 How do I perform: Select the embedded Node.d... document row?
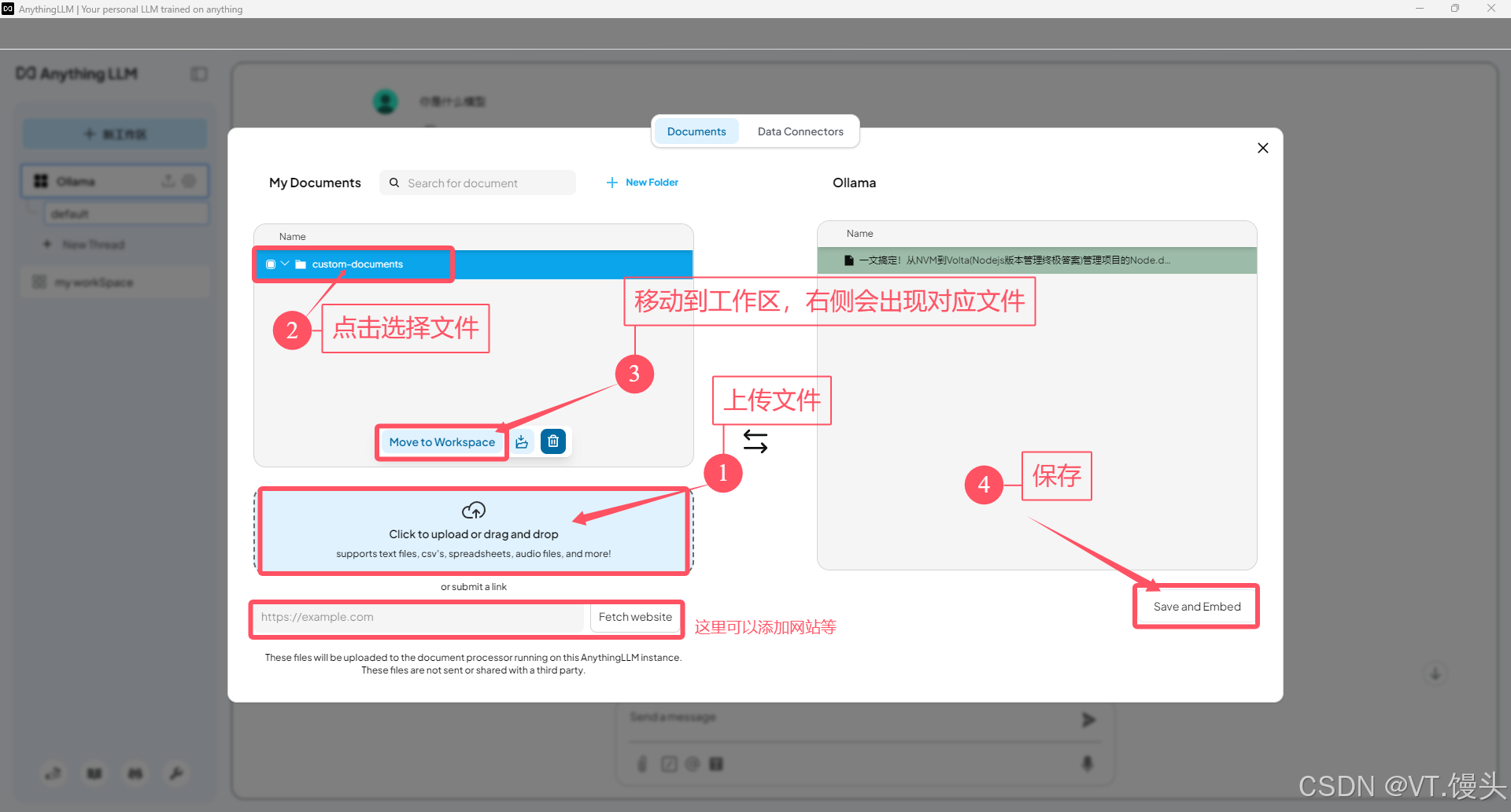pos(1036,260)
